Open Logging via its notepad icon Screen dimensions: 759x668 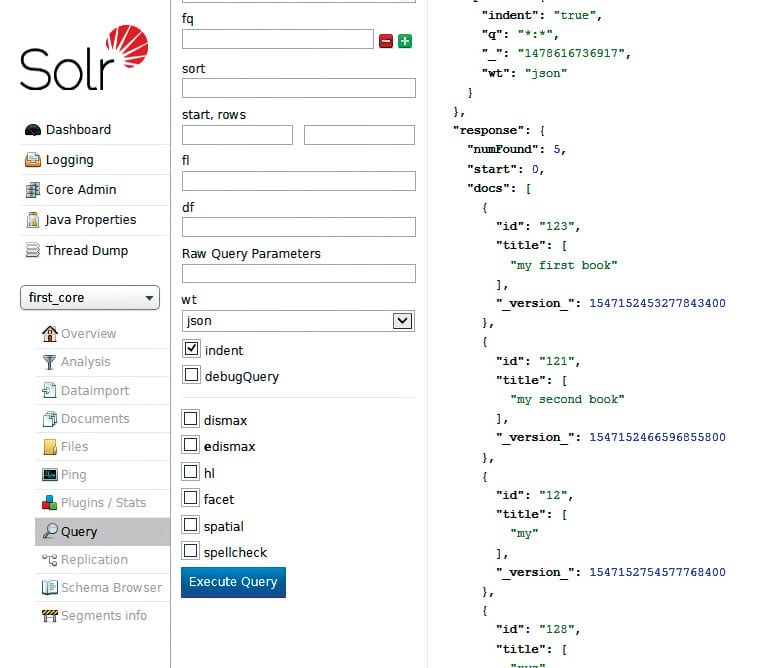pos(33,160)
